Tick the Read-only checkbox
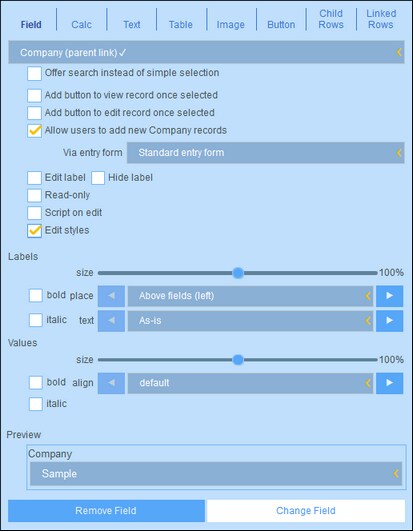The width and height of the screenshot is (413, 531). point(35,195)
